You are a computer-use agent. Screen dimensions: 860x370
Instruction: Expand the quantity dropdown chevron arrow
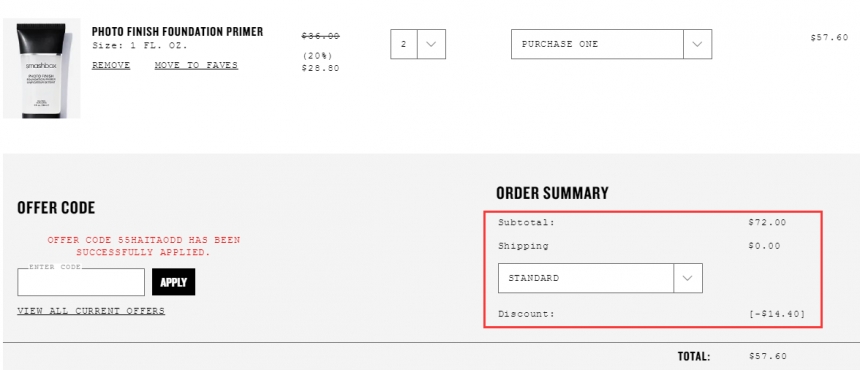click(431, 44)
